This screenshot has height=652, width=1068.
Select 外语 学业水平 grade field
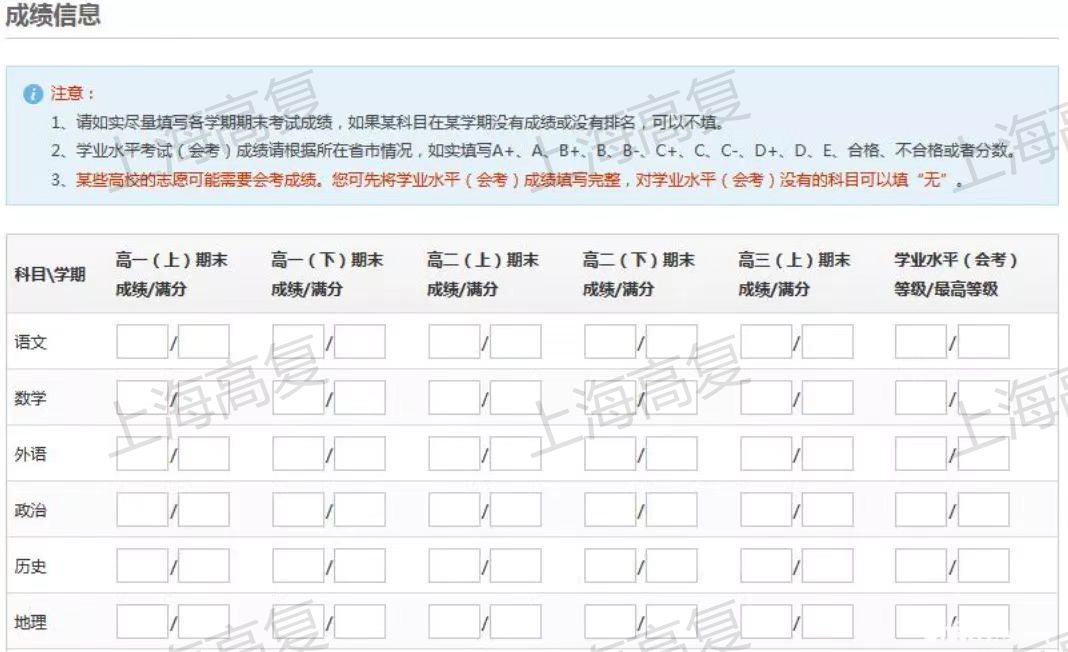point(921,454)
